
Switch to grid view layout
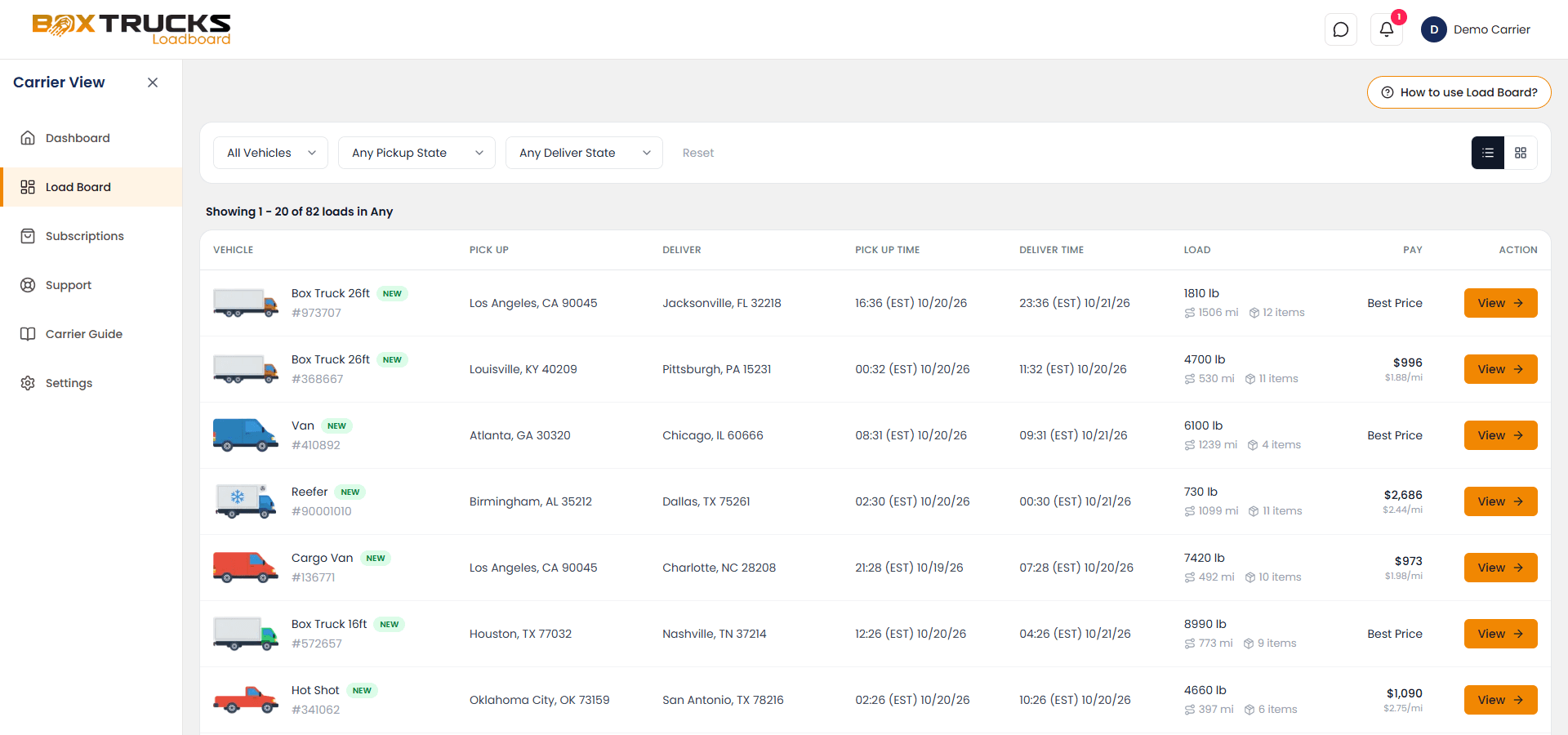(1521, 153)
